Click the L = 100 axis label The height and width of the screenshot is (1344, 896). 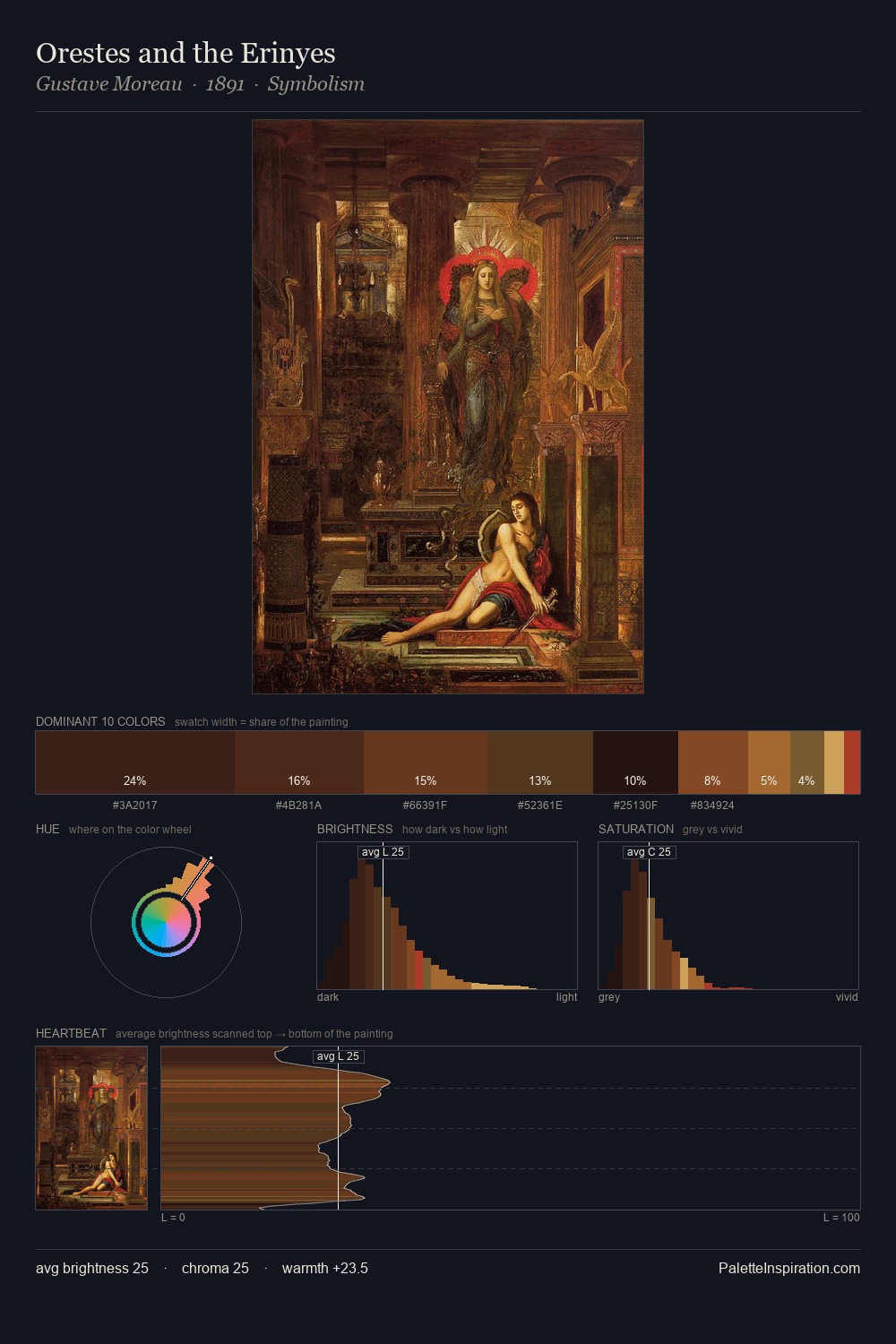click(x=841, y=1218)
